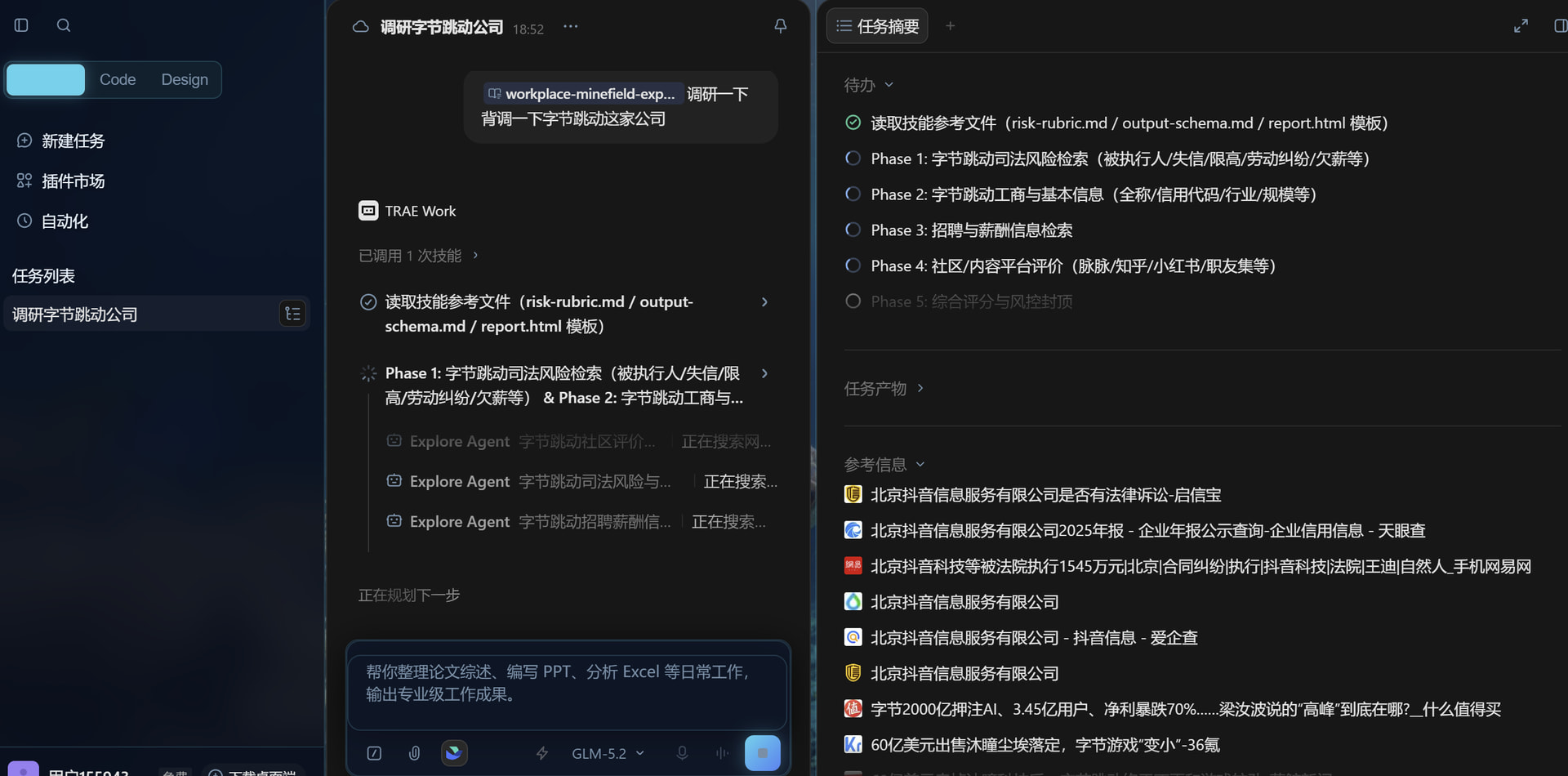The image size is (1568, 776).
Task: Open the Explore Agent 字节跳动社区评价 row
Action: pyautogui.click(x=579, y=441)
